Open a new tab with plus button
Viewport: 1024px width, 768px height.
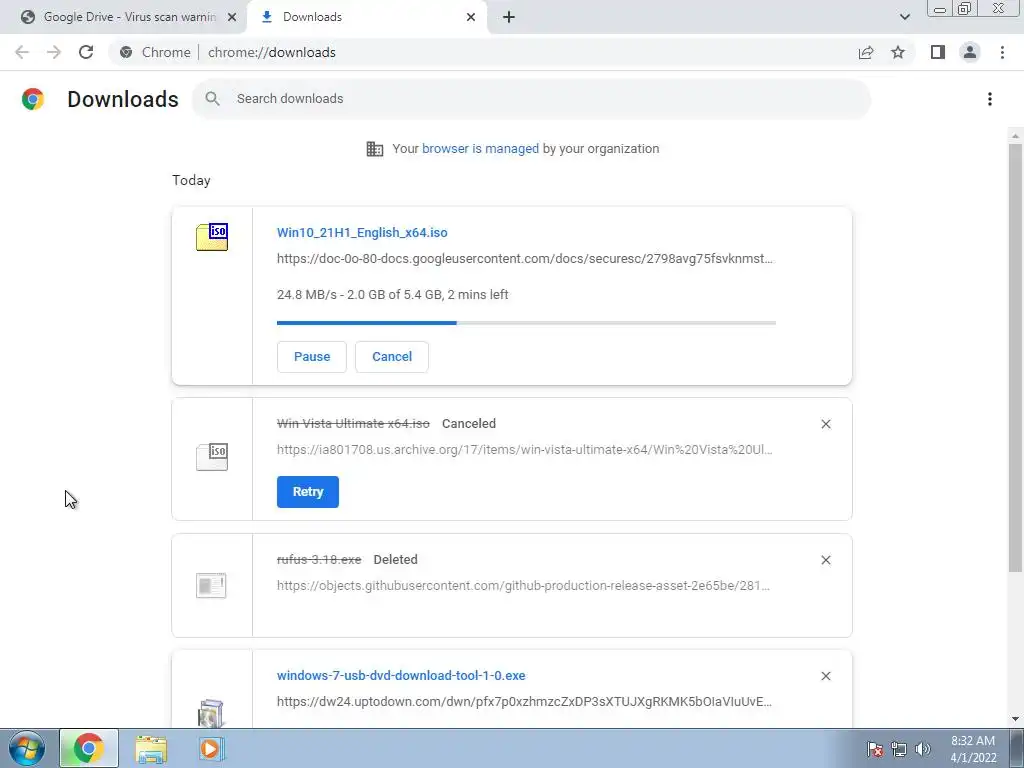coord(509,17)
